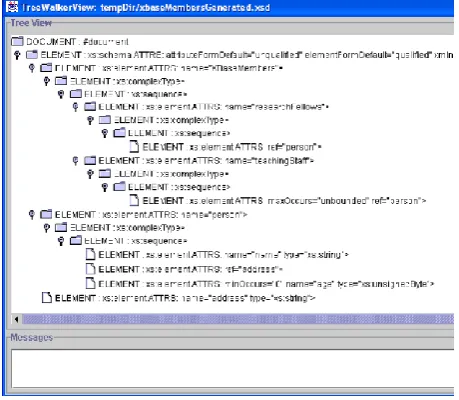The height and width of the screenshot is (400, 459).
Task: Collapse the XBaseMembers element node
Action: pyautogui.click(x=32, y=68)
